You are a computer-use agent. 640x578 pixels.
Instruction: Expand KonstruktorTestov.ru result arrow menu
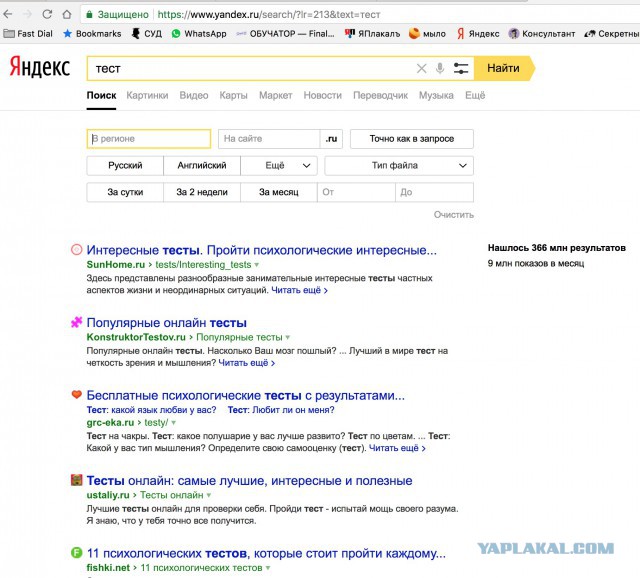click(x=288, y=338)
